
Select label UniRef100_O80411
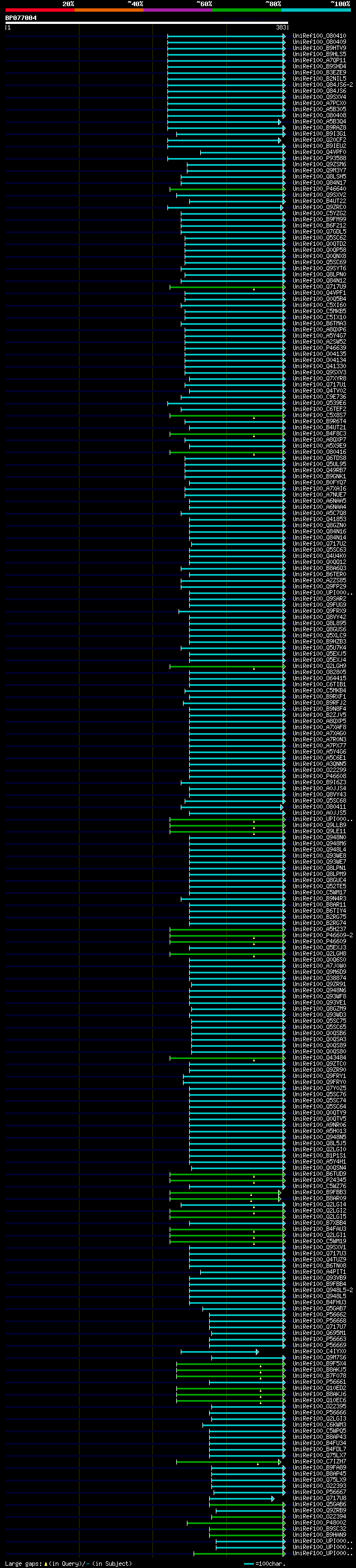[319, 807]
